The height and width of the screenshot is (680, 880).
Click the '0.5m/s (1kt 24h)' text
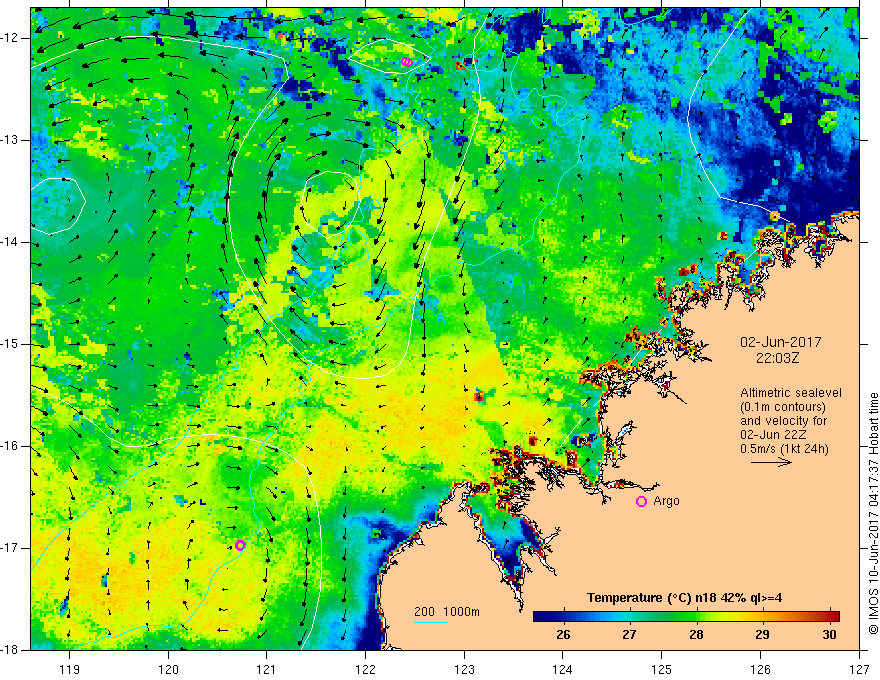coord(784,449)
